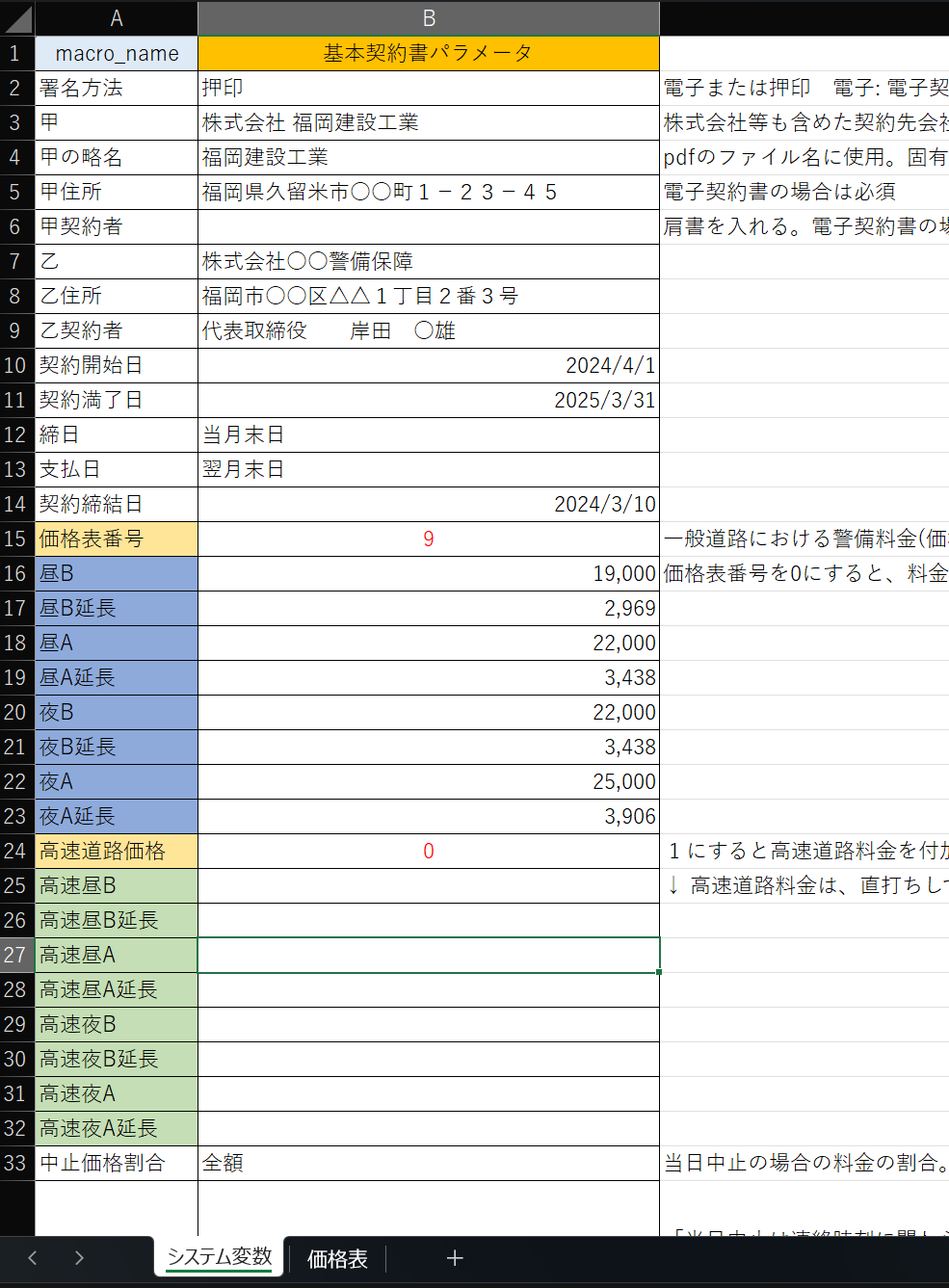Select the 高速道路価格 value cell showing 0
Image resolution: width=949 pixels, height=1288 pixels.
click(429, 851)
